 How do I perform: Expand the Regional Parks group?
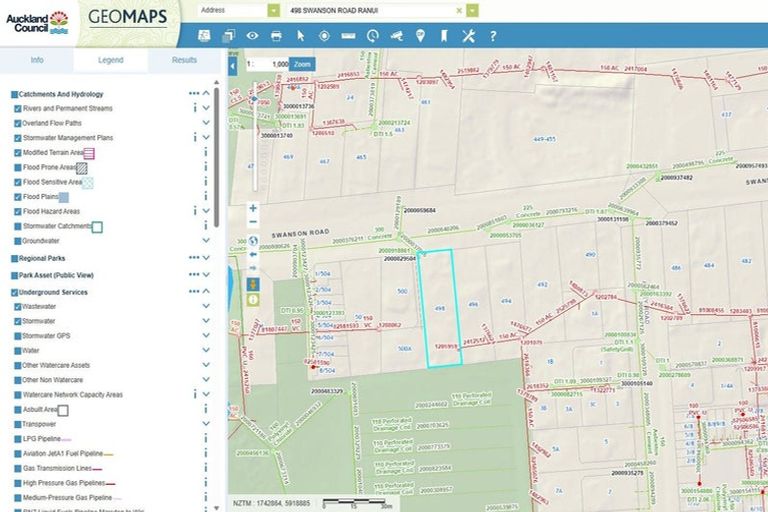(206, 258)
